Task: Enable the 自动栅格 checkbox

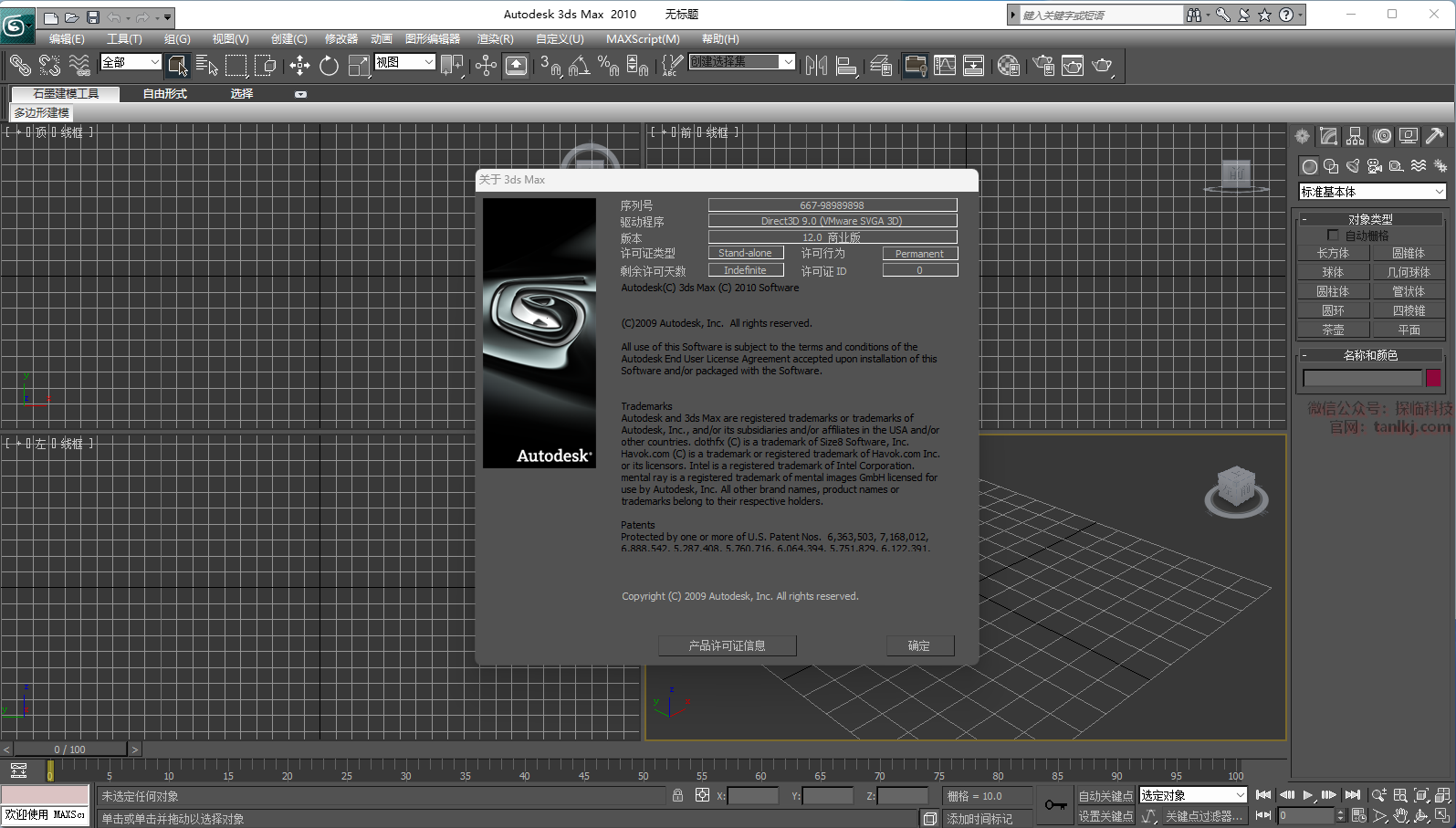Action: click(x=1333, y=236)
